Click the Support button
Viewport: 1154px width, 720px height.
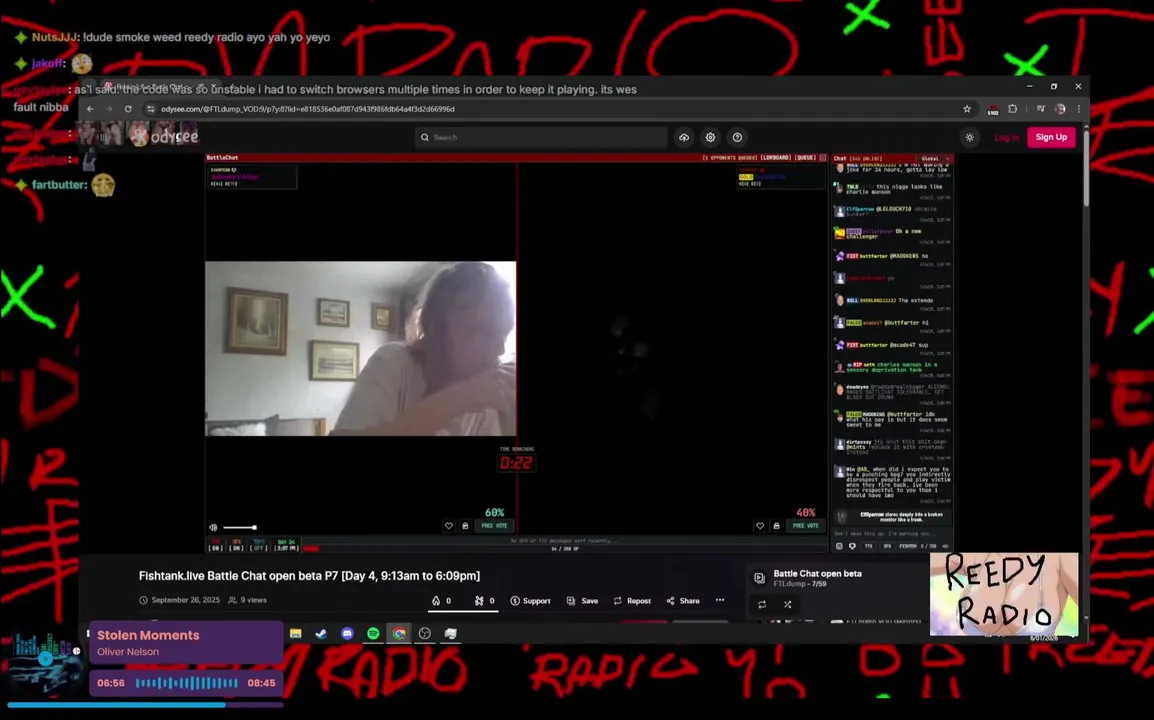click(530, 601)
